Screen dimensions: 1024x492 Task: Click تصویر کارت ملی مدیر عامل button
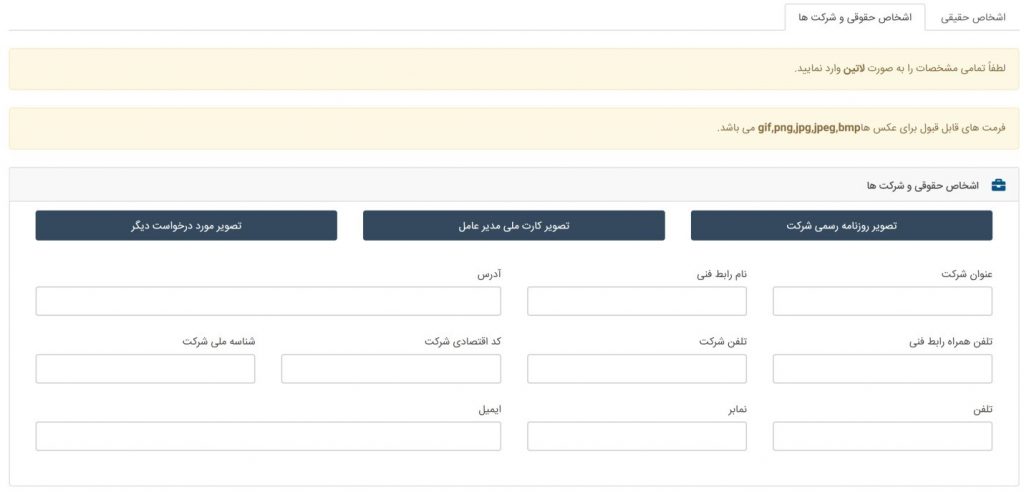click(514, 225)
